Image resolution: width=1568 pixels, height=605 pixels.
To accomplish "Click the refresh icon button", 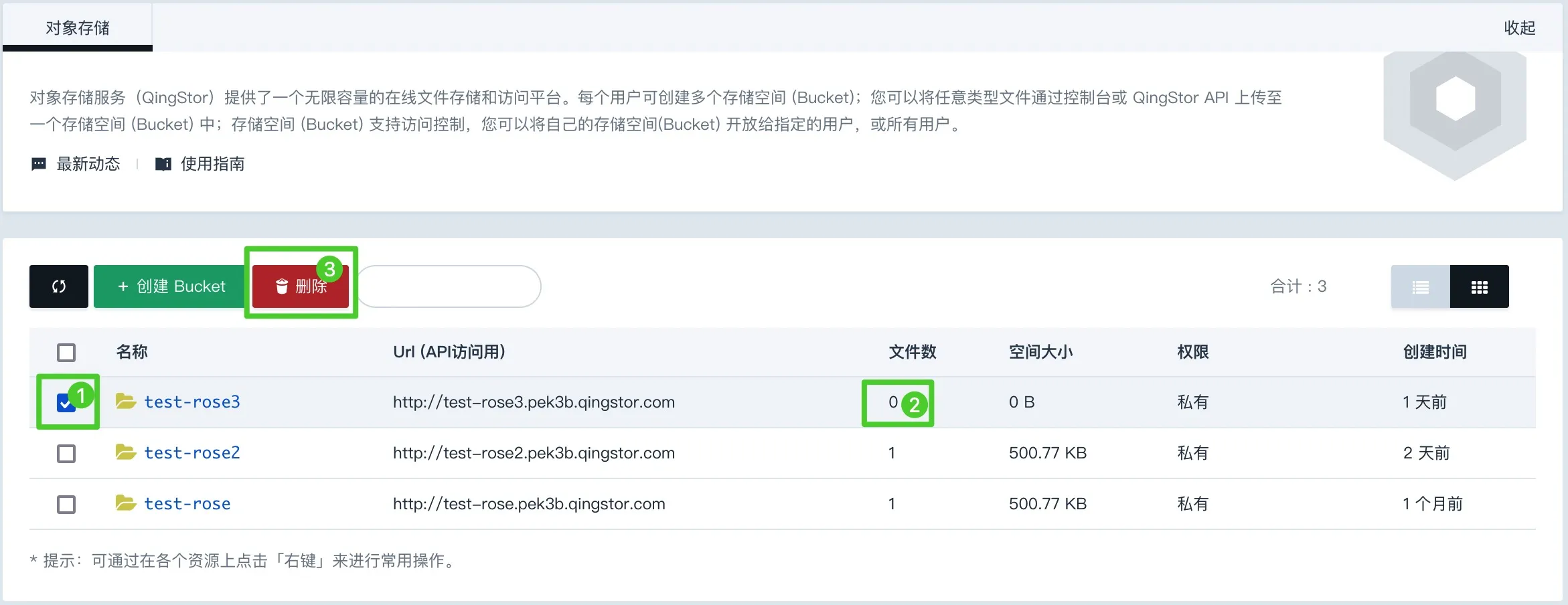I will pyautogui.click(x=59, y=286).
